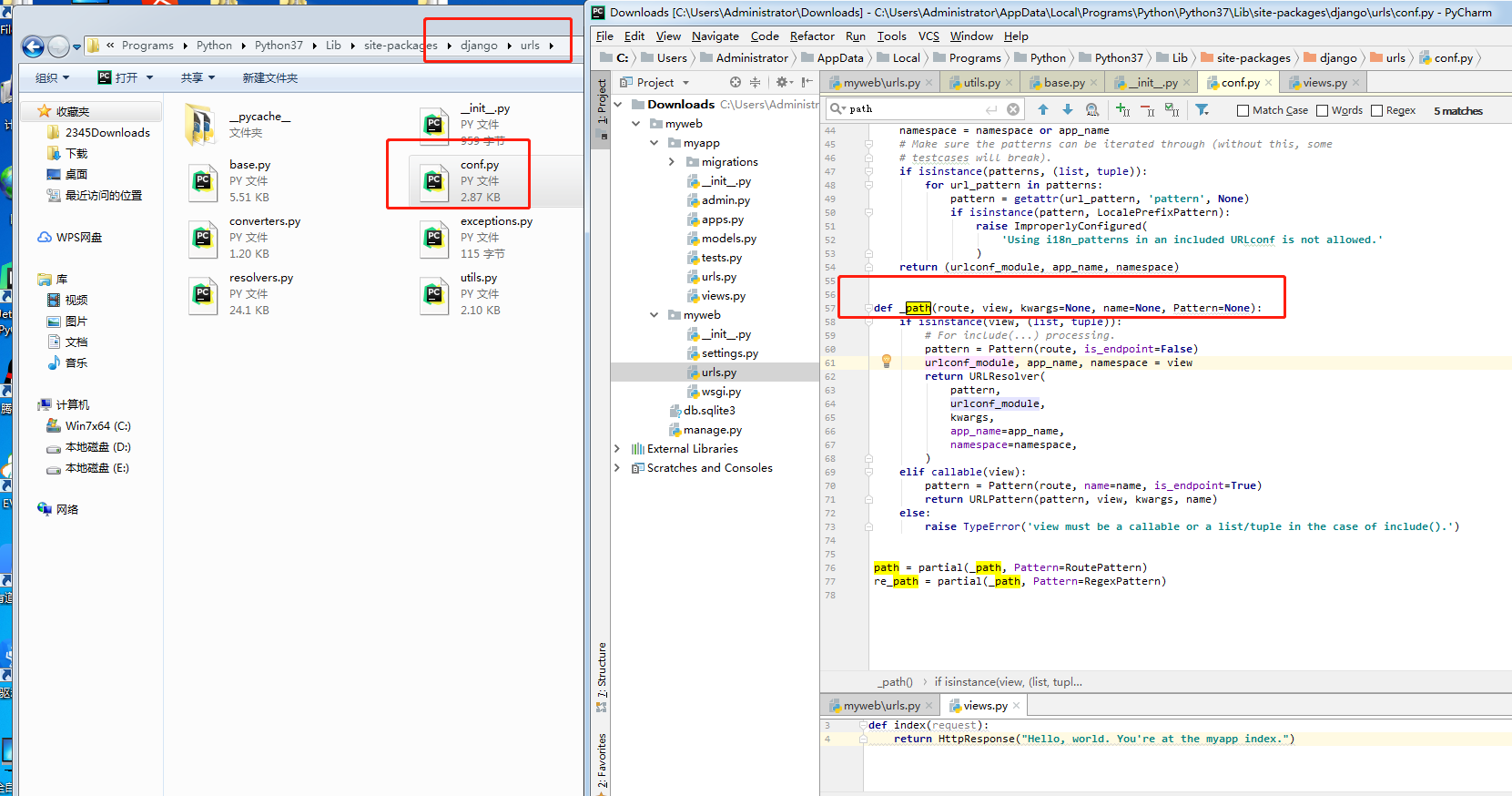Close the conf.py editor tab
This screenshot has width=1512, height=796.
(1270, 83)
